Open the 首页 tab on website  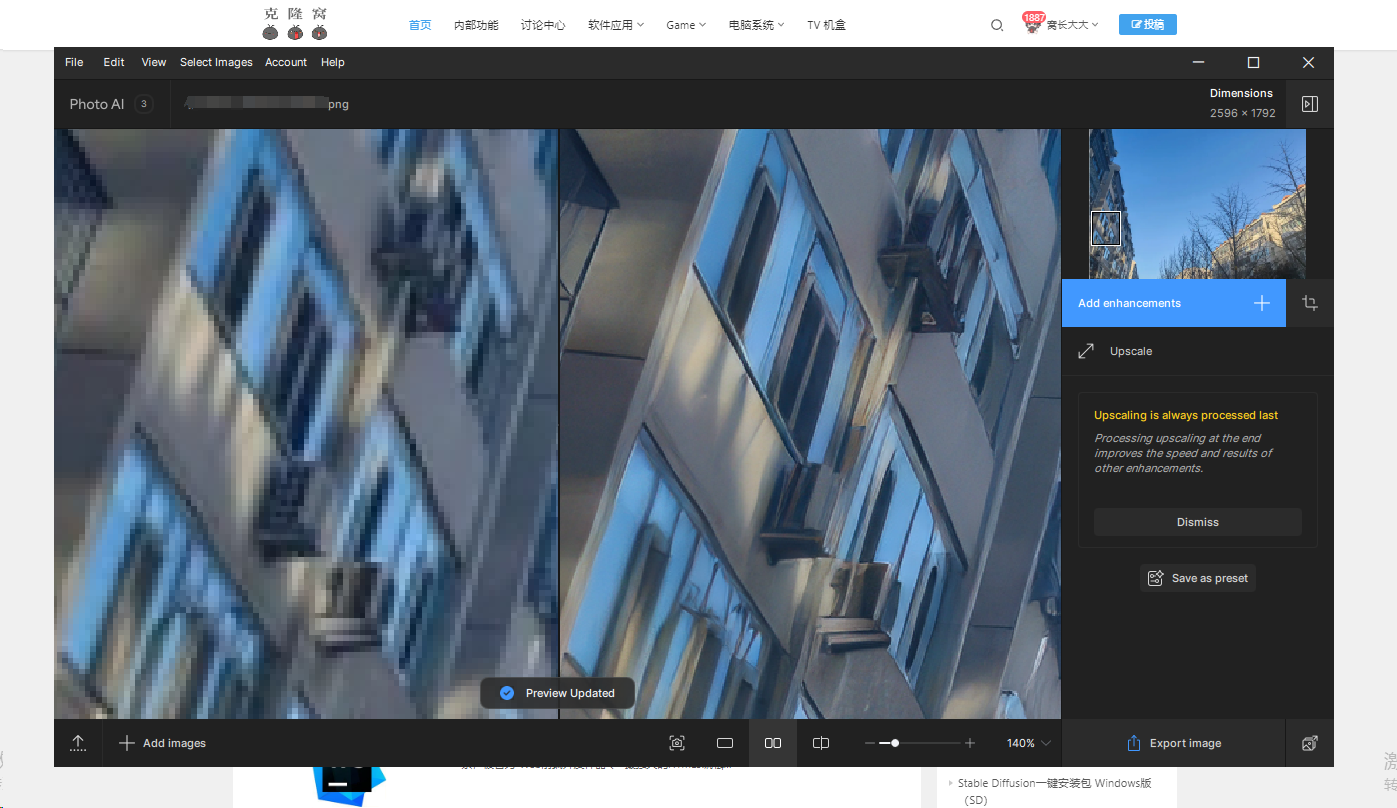tap(420, 25)
